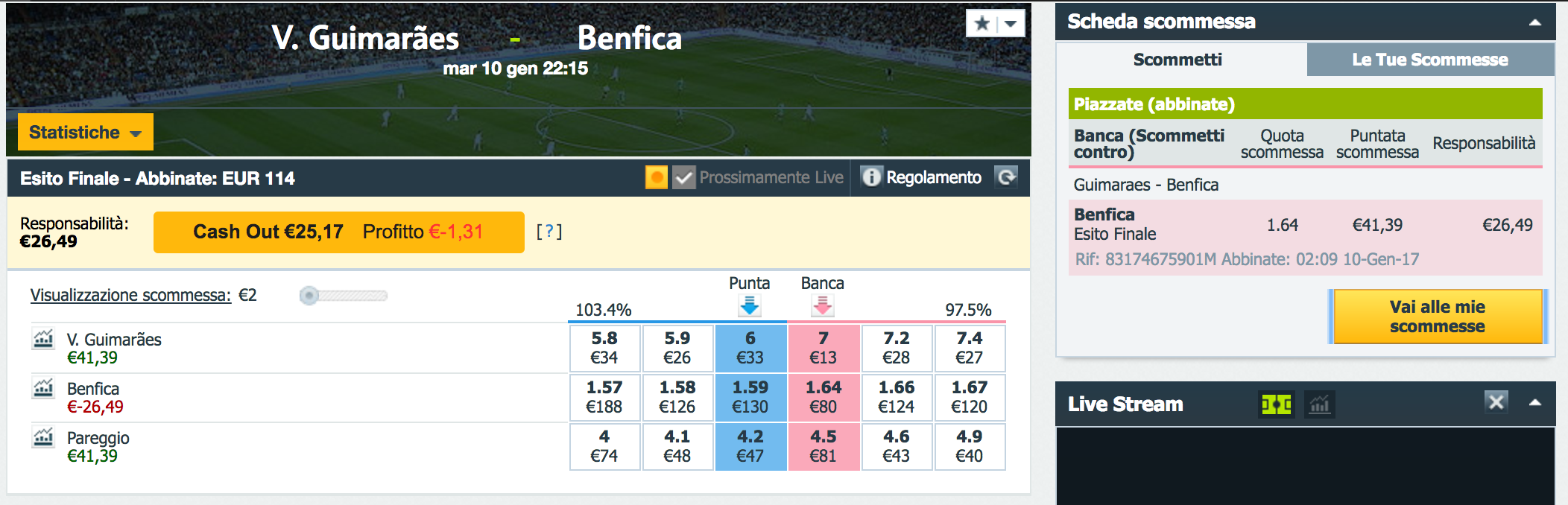Open the [?] cash out help link
This screenshot has height=505, width=1568.
(549, 232)
